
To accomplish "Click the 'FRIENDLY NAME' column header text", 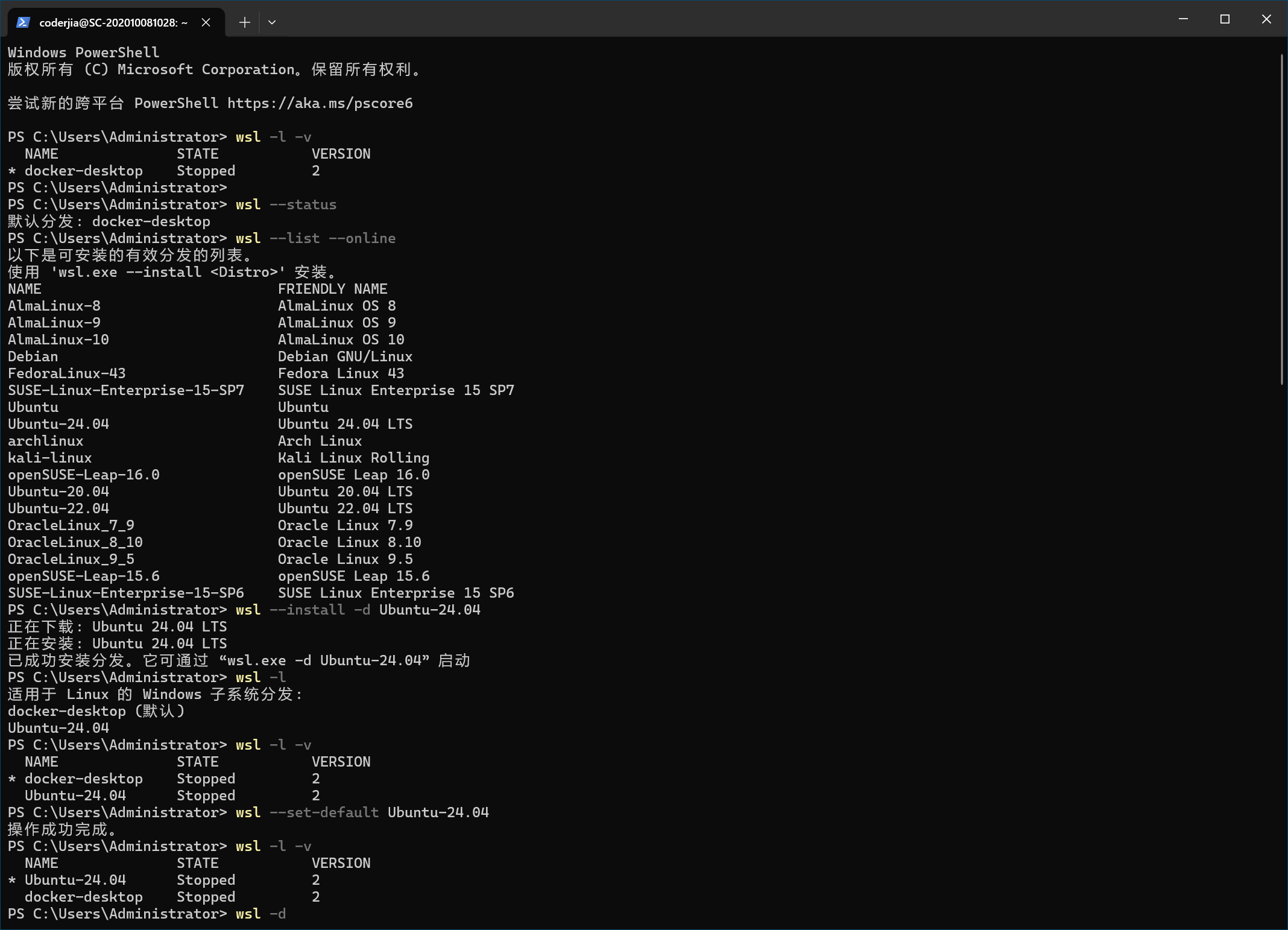I will pyautogui.click(x=332, y=289).
